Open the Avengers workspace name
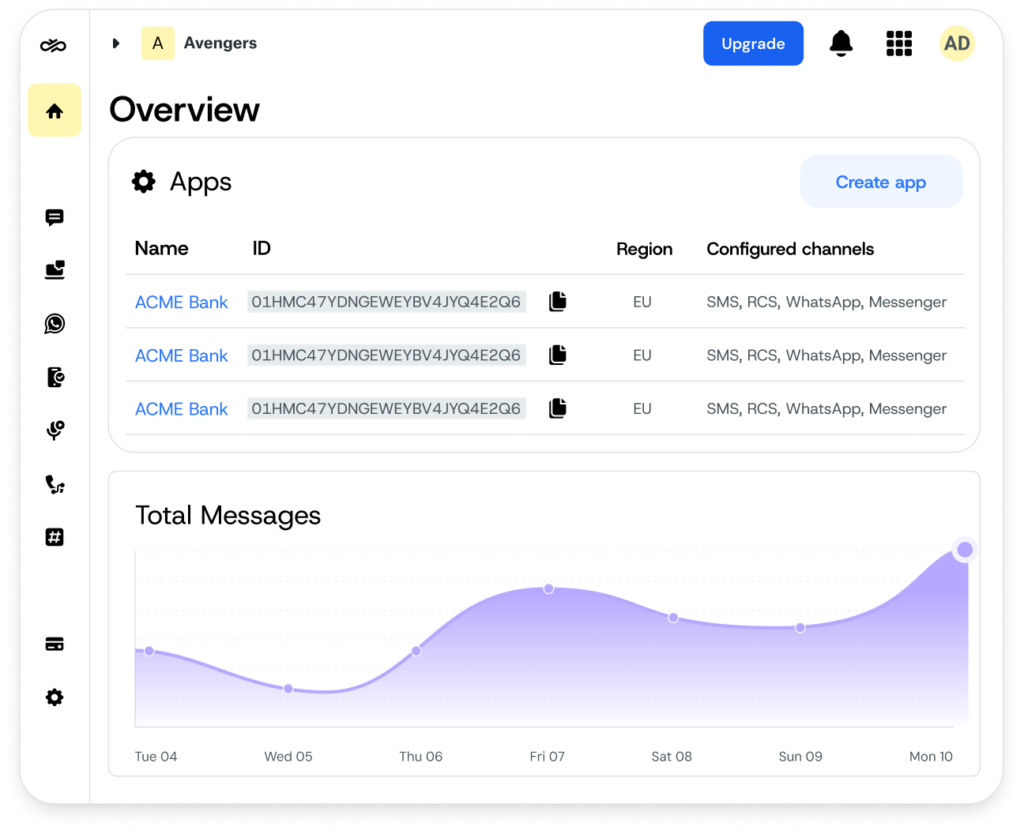The height and width of the screenshot is (827, 1024). click(220, 43)
